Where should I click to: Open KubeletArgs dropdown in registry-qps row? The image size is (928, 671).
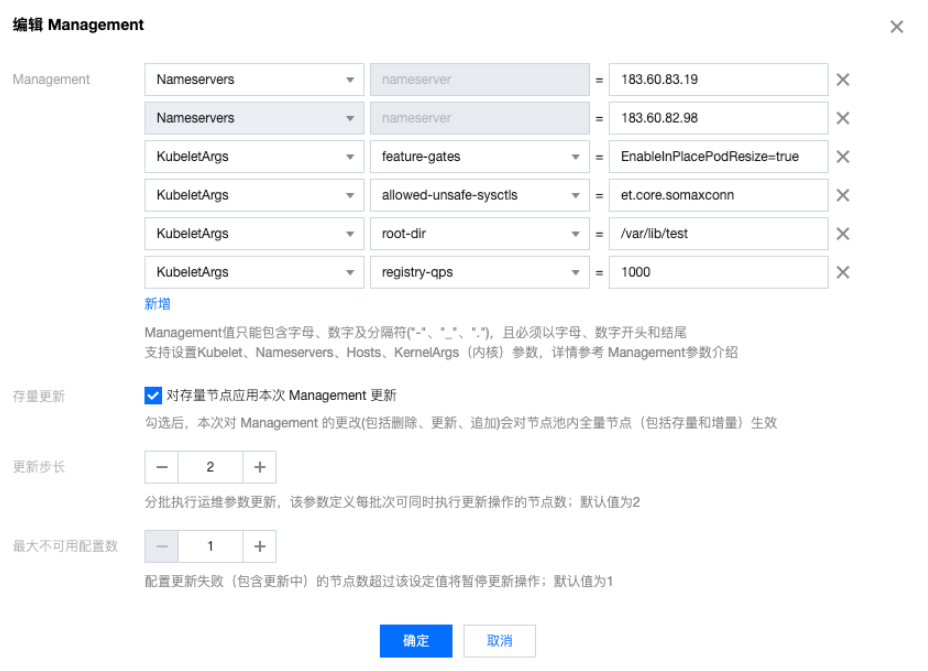point(254,272)
